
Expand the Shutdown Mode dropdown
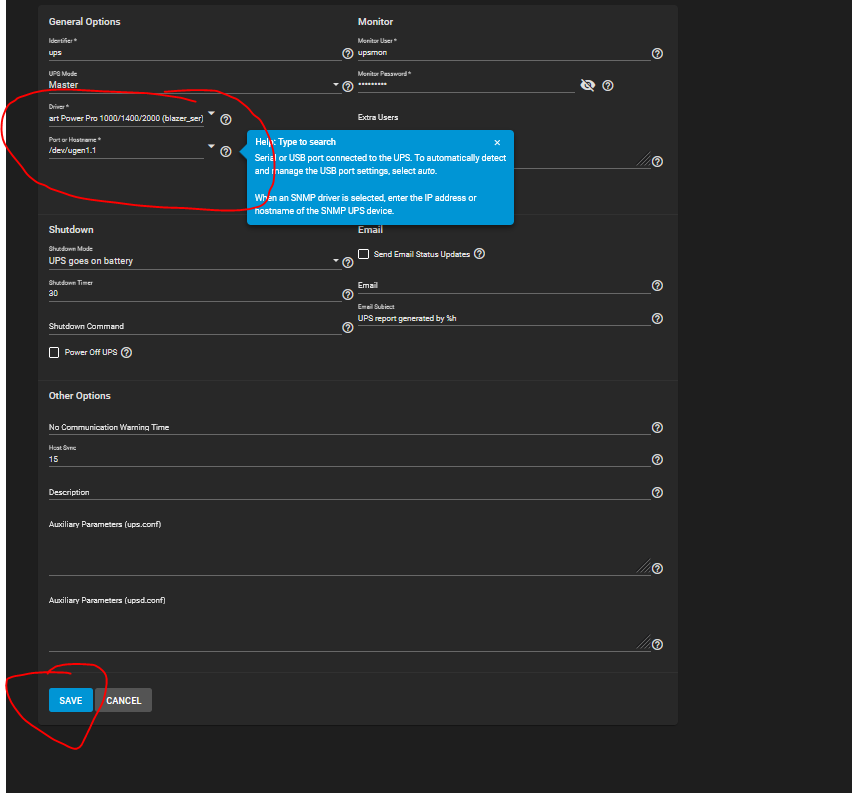coord(336,261)
